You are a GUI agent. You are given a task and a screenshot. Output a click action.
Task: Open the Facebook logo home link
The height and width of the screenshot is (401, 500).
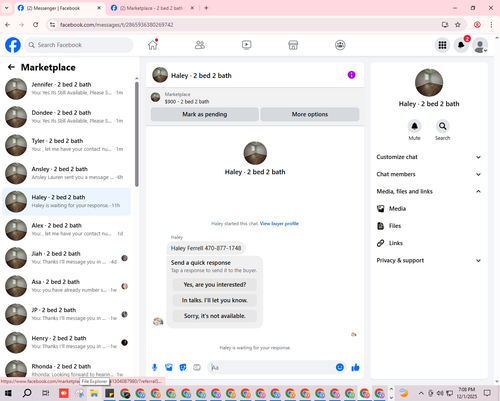click(x=13, y=45)
